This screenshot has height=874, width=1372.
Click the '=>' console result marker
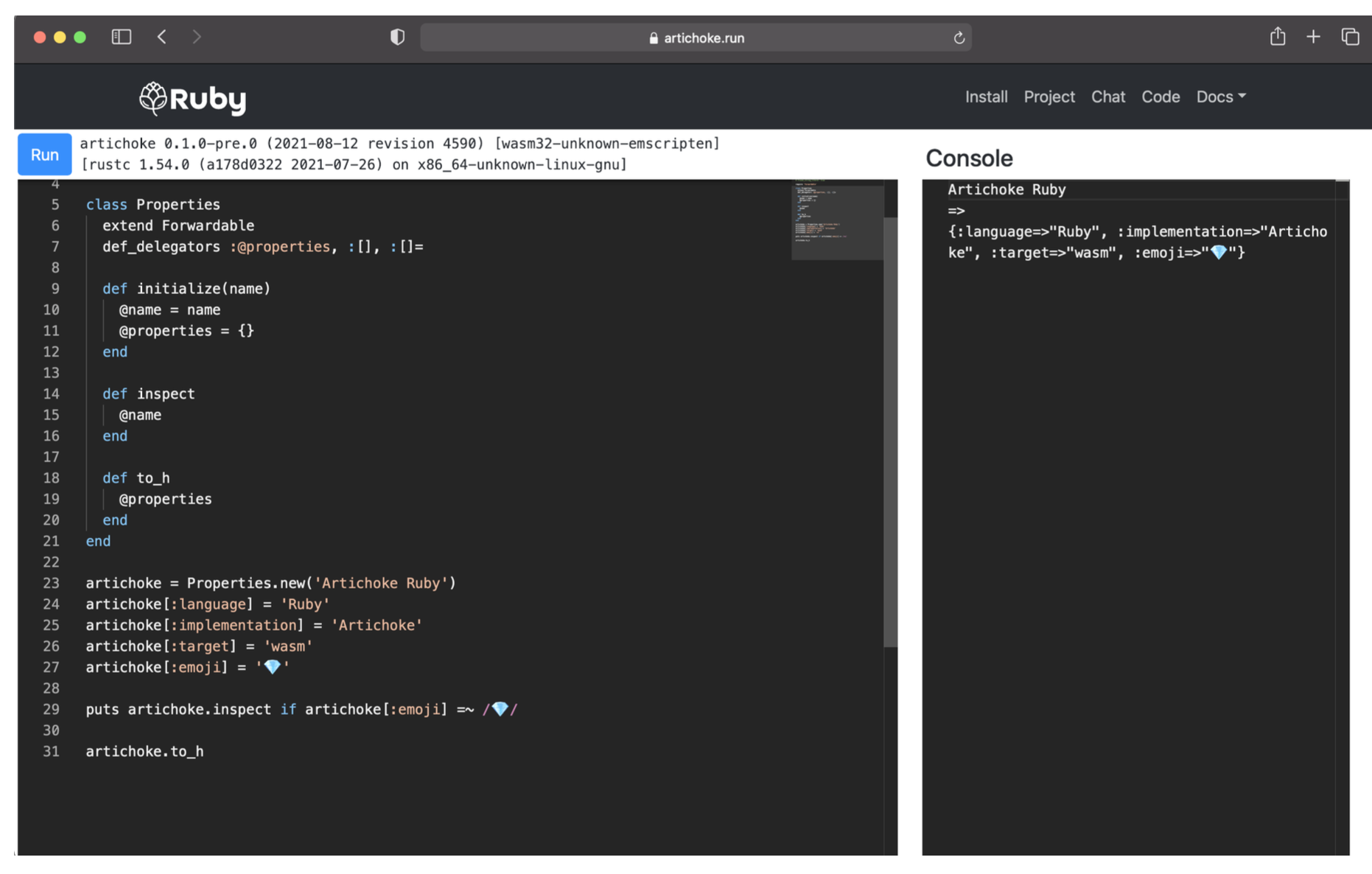tap(956, 211)
